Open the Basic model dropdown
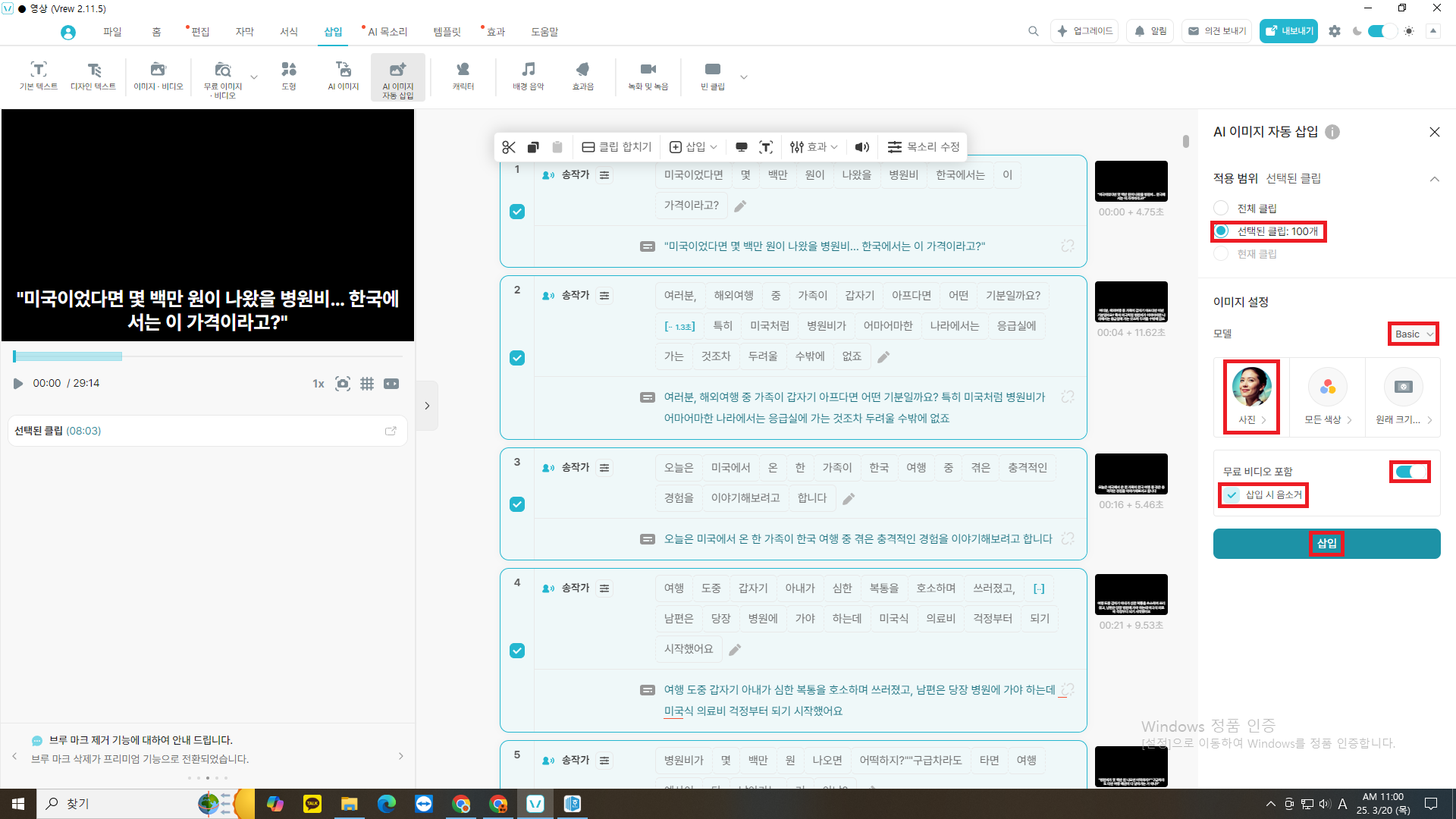 pyautogui.click(x=1414, y=334)
